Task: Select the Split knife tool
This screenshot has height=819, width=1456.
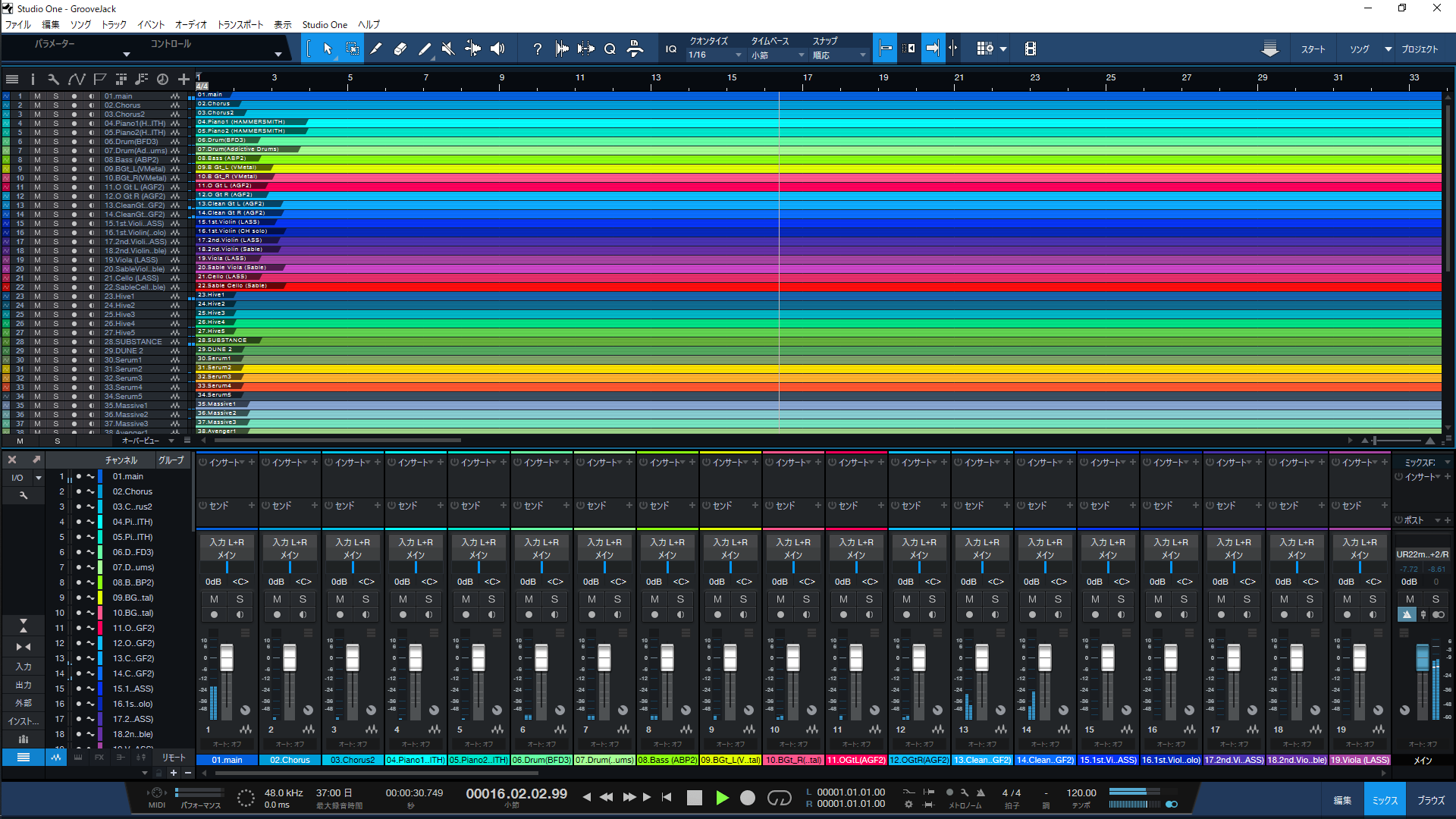Action: pyautogui.click(x=376, y=49)
